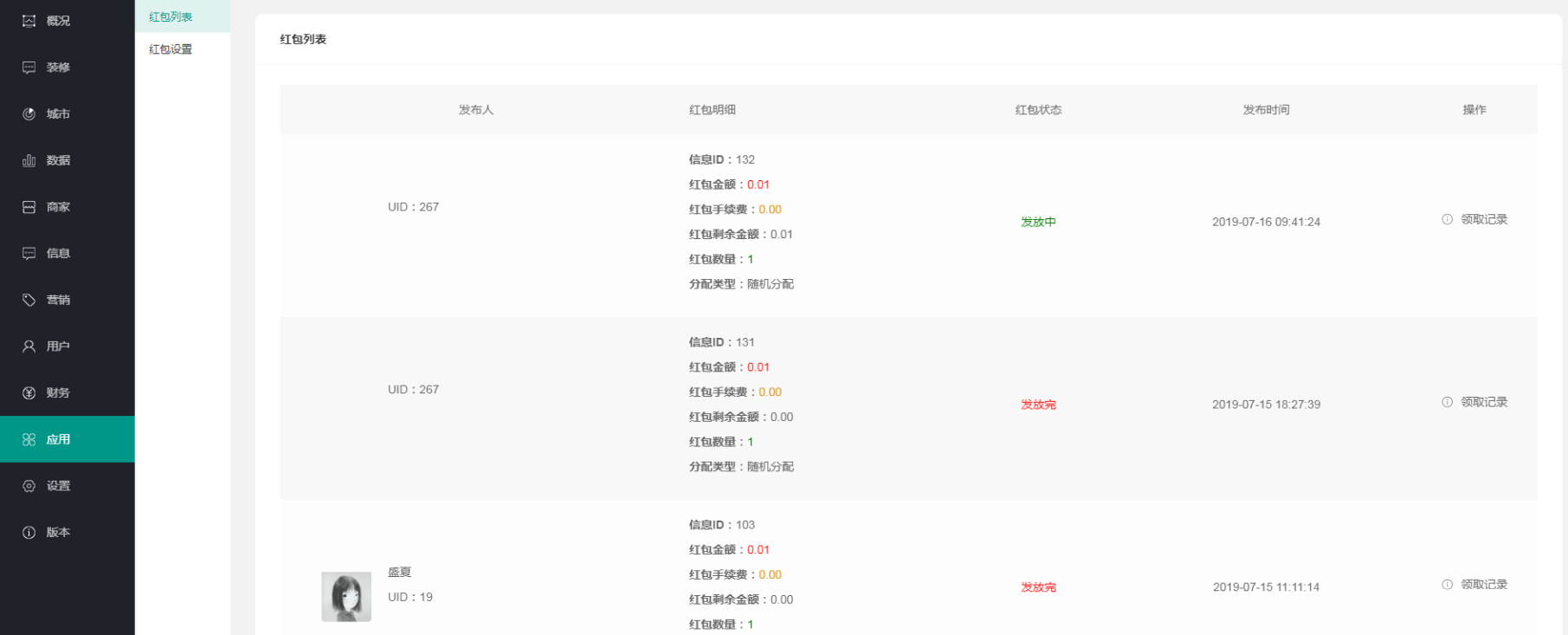Click the 商家 merchant store icon

(29, 207)
